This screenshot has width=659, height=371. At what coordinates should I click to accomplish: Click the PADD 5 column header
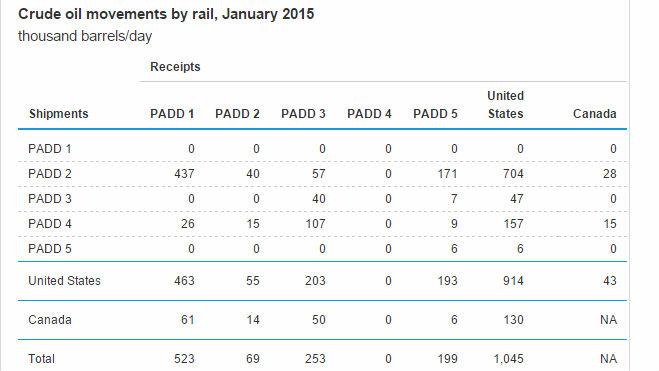pyautogui.click(x=435, y=114)
